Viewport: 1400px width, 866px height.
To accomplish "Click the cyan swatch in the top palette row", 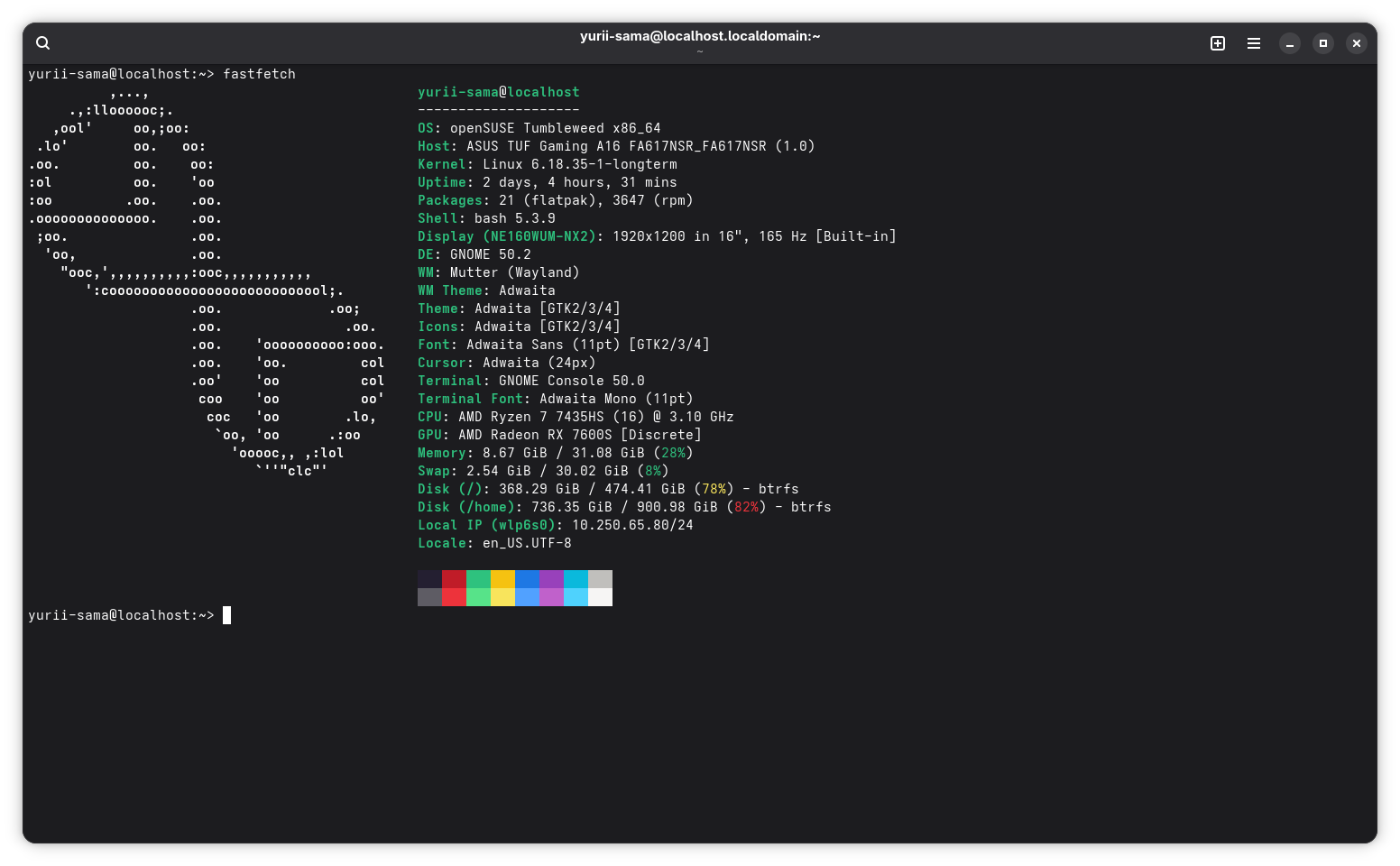I will tap(576, 579).
